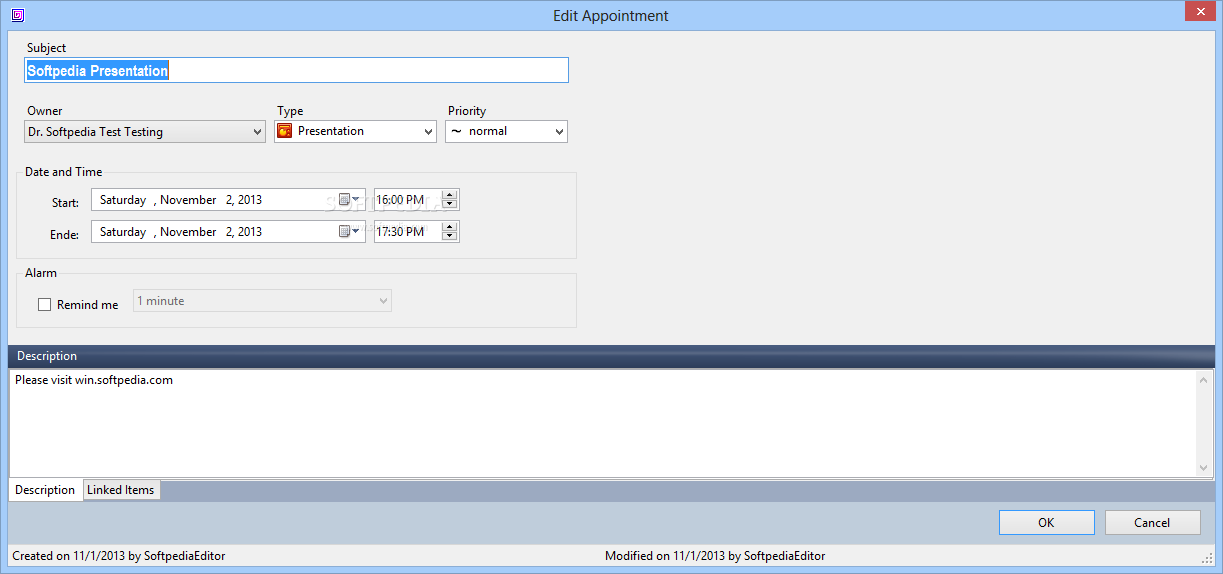Click the Start date field text
This screenshot has width=1223, height=574.
(x=181, y=200)
